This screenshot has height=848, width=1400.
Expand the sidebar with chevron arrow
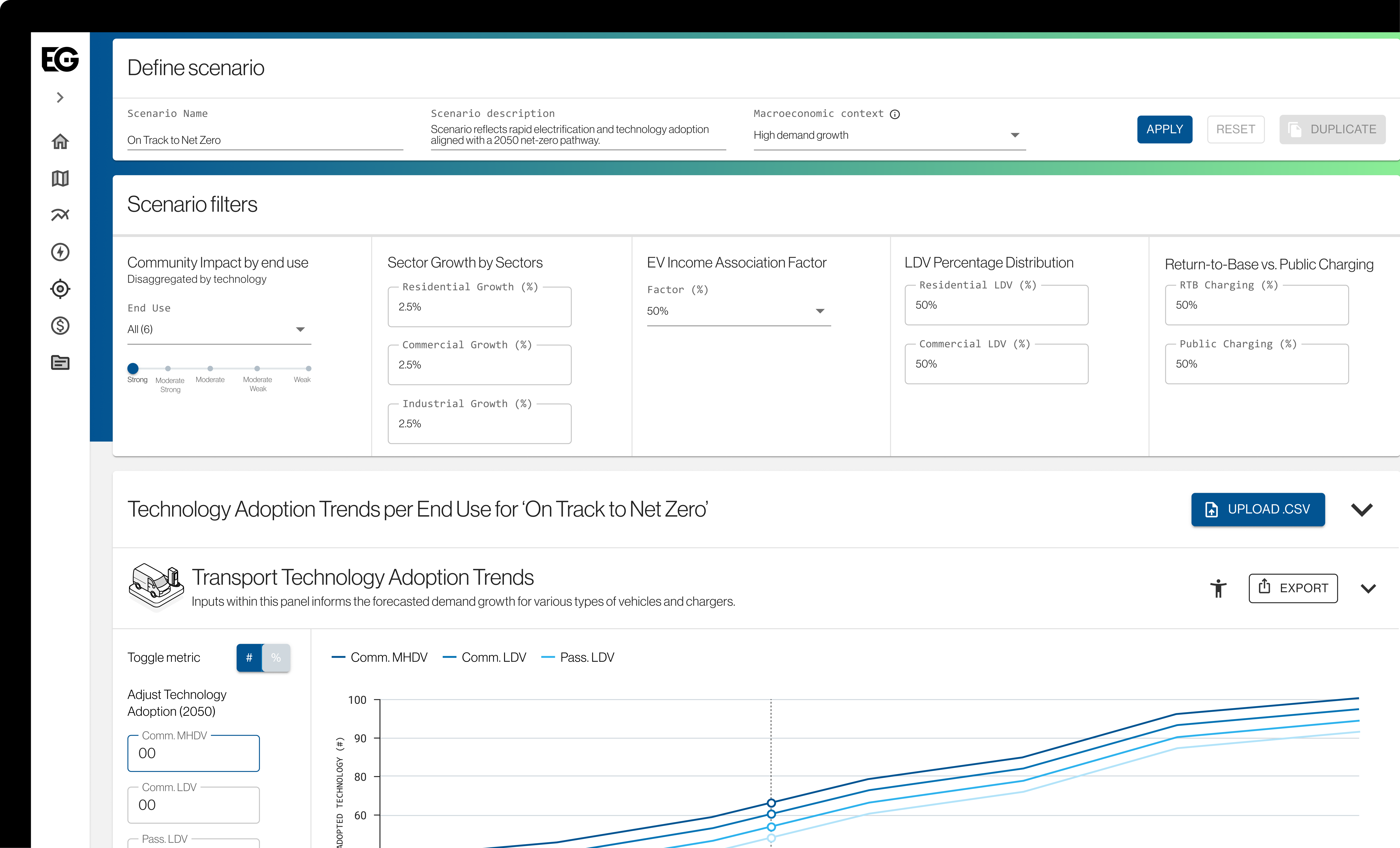(60, 98)
